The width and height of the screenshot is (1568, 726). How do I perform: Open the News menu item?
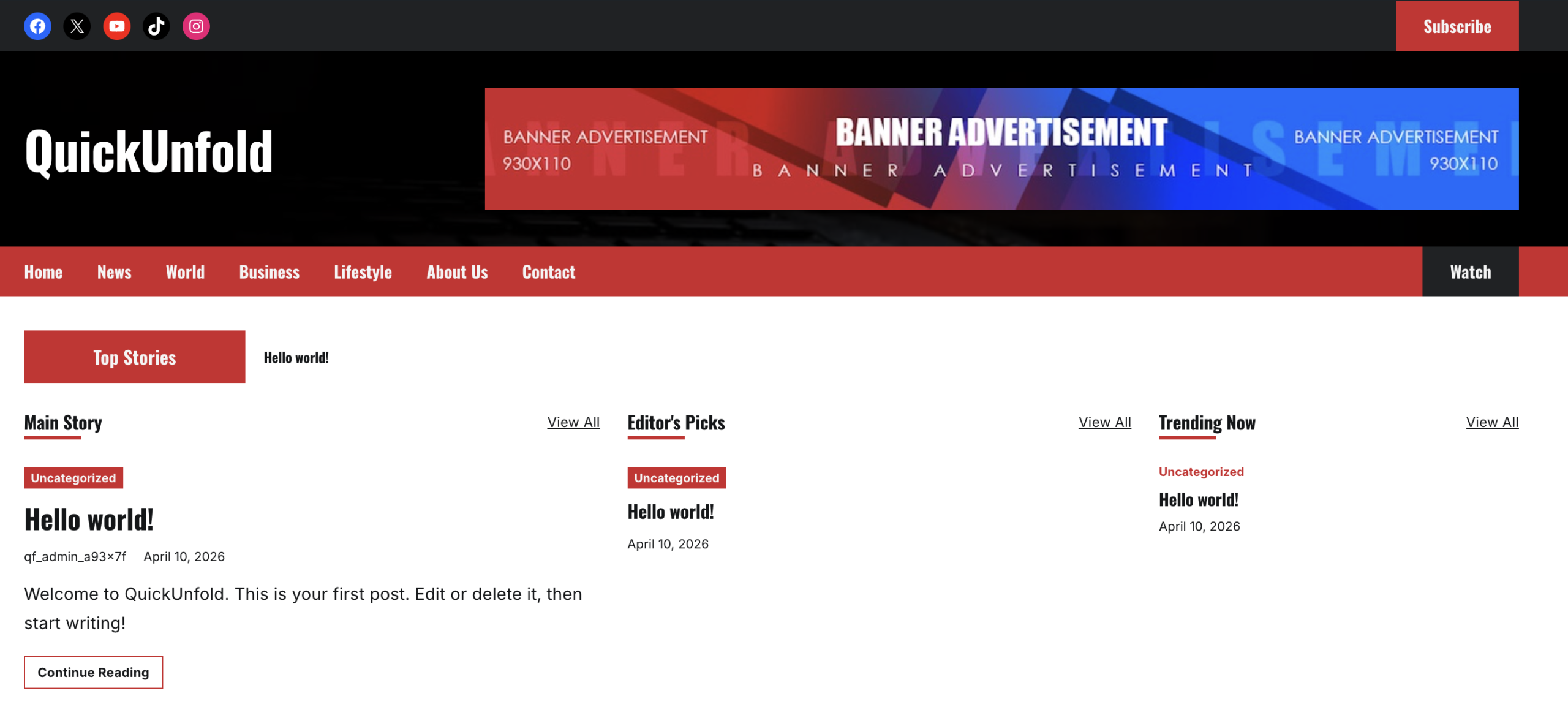[x=114, y=272]
